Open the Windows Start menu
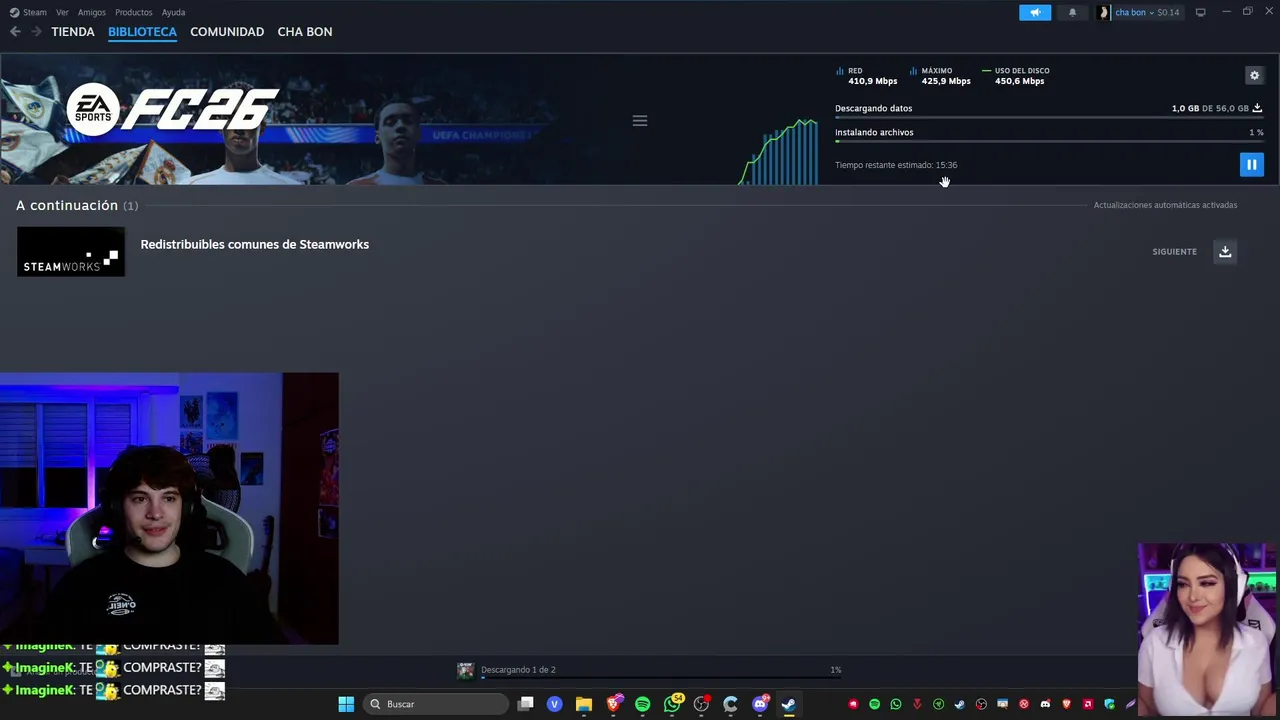This screenshot has height=720, width=1280. [346, 704]
